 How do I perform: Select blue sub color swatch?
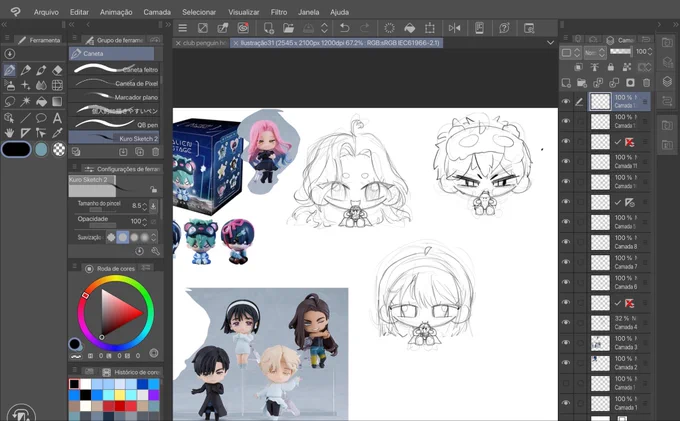pyautogui.click(x=41, y=149)
